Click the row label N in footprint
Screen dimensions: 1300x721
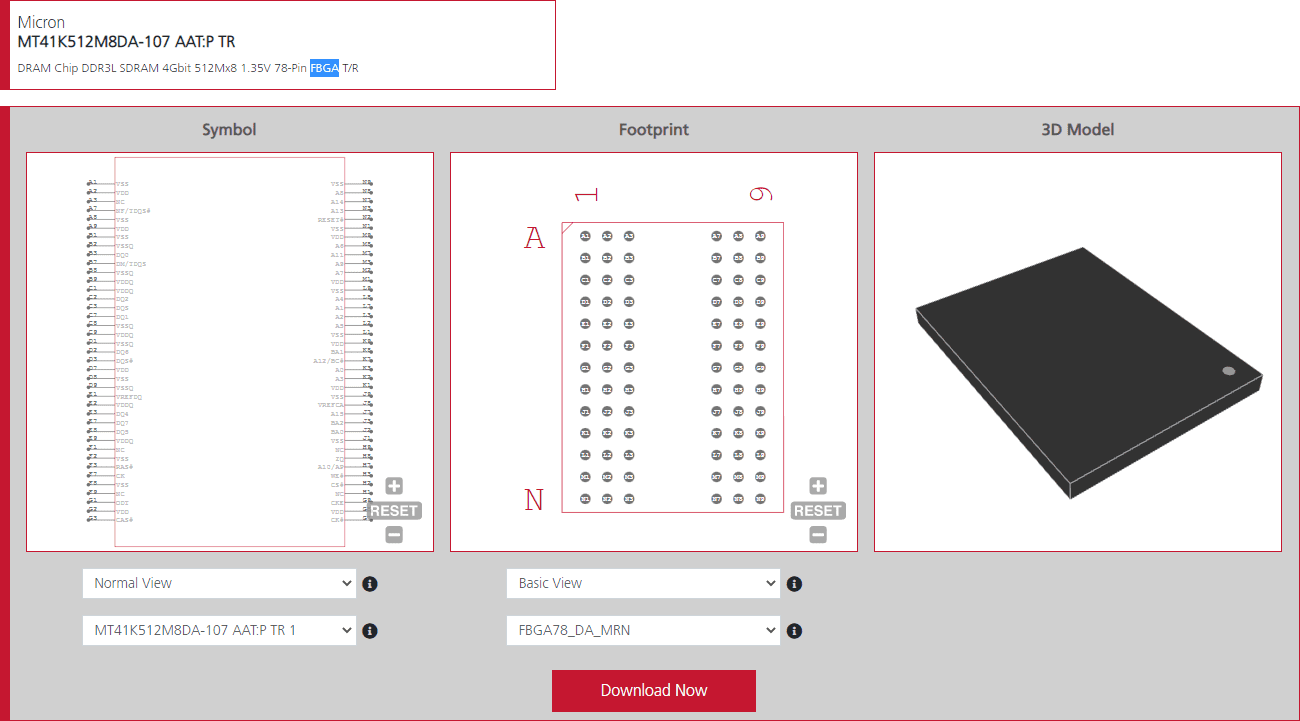coord(535,499)
